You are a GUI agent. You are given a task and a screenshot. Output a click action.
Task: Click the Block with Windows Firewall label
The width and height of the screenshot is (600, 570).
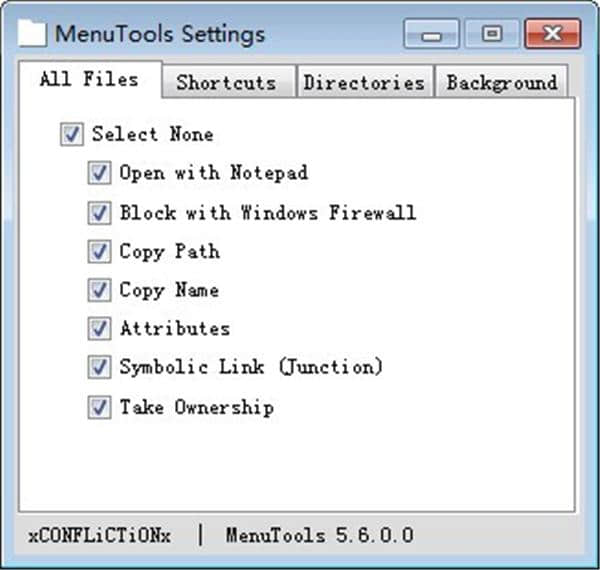point(267,213)
